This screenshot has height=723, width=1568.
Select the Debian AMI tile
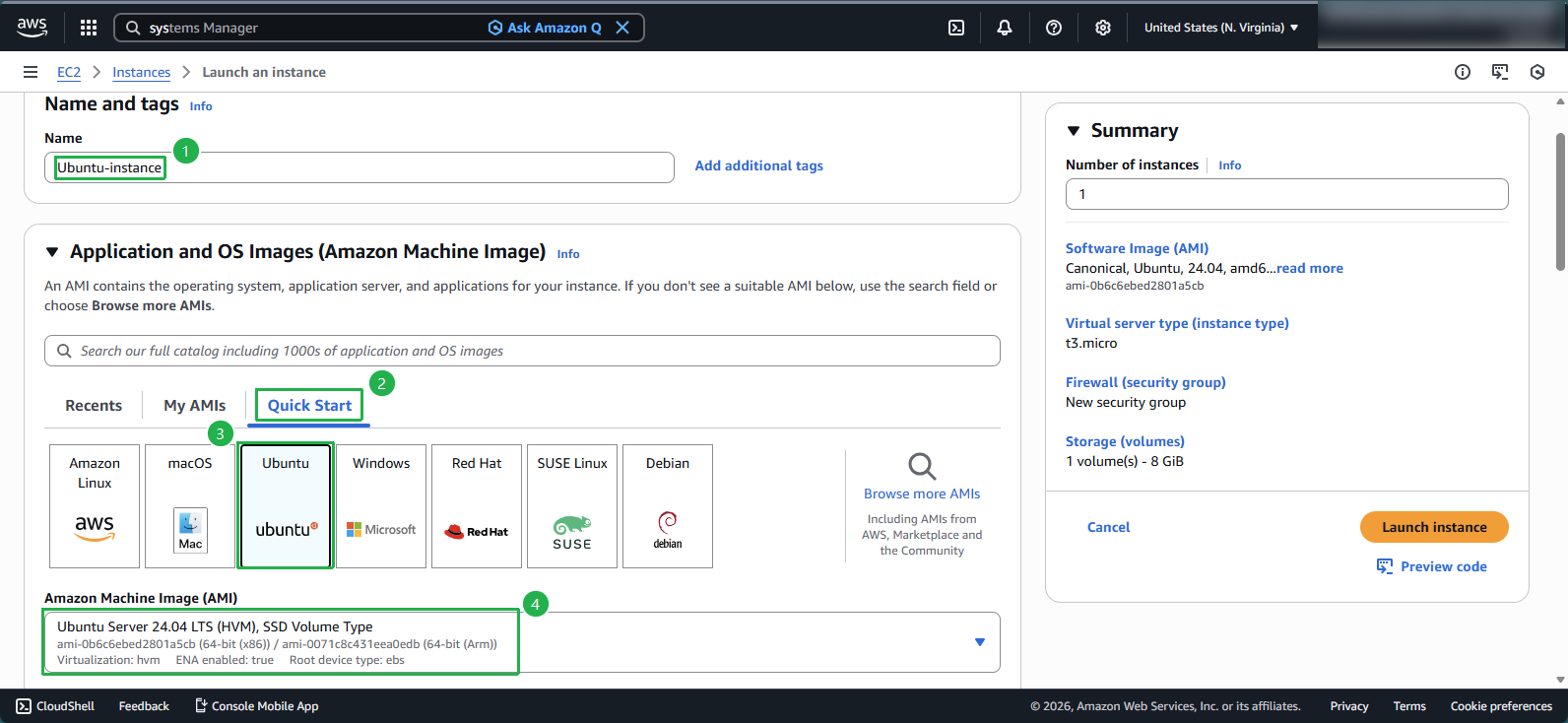pos(668,506)
